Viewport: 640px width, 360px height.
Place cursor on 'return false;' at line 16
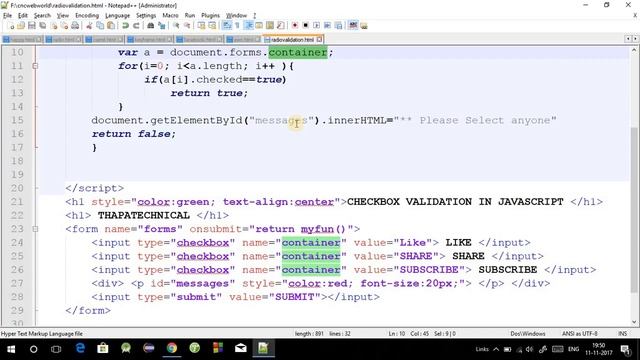133,134
